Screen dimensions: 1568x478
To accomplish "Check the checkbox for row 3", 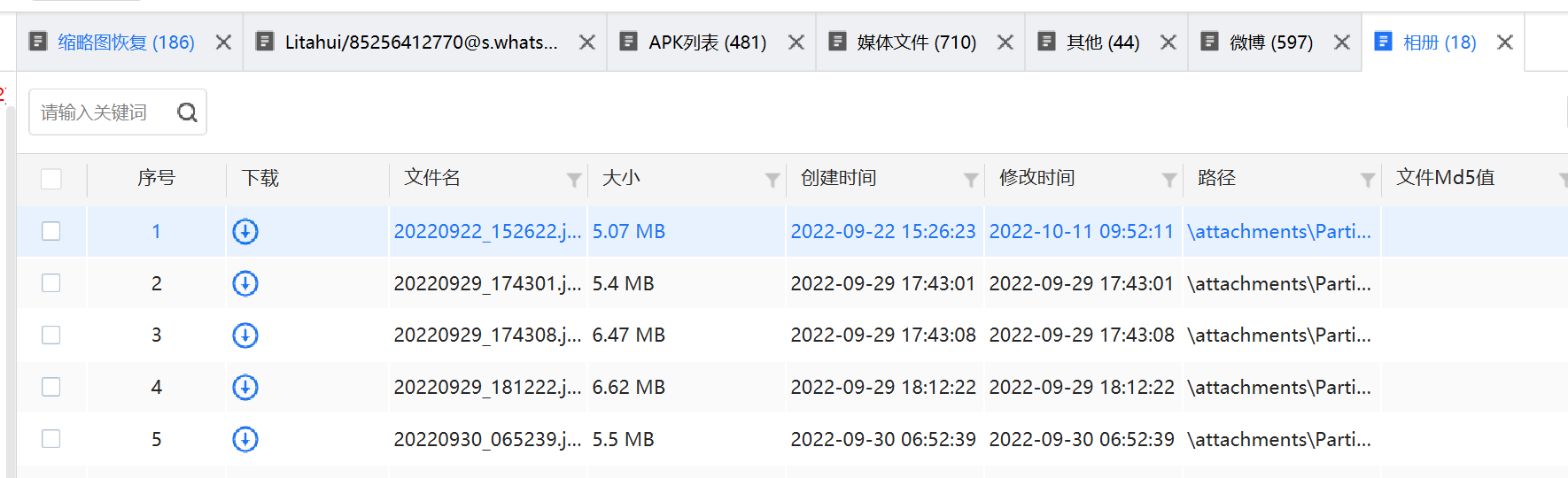I will coord(51,335).
